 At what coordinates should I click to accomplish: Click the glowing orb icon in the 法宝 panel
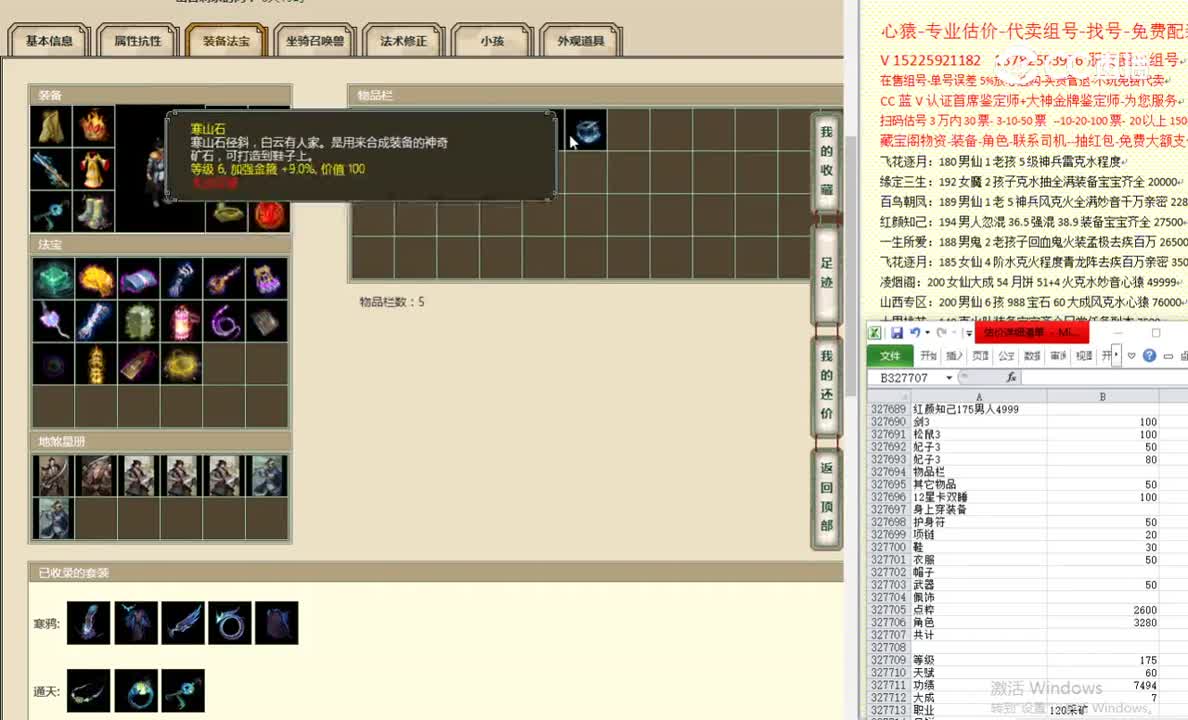click(180, 362)
